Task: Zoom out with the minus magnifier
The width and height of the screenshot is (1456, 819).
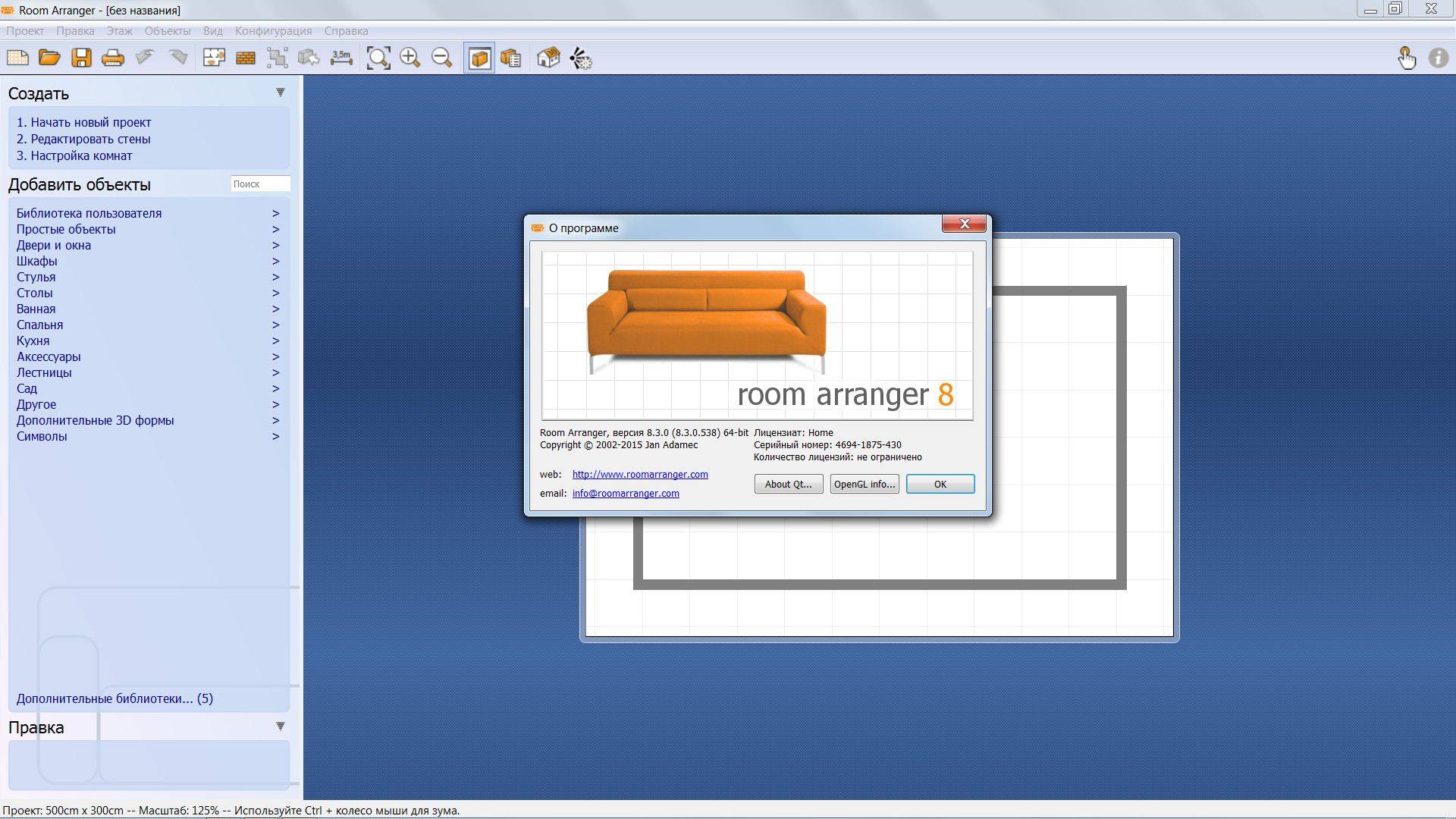Action: click(441, 58)
